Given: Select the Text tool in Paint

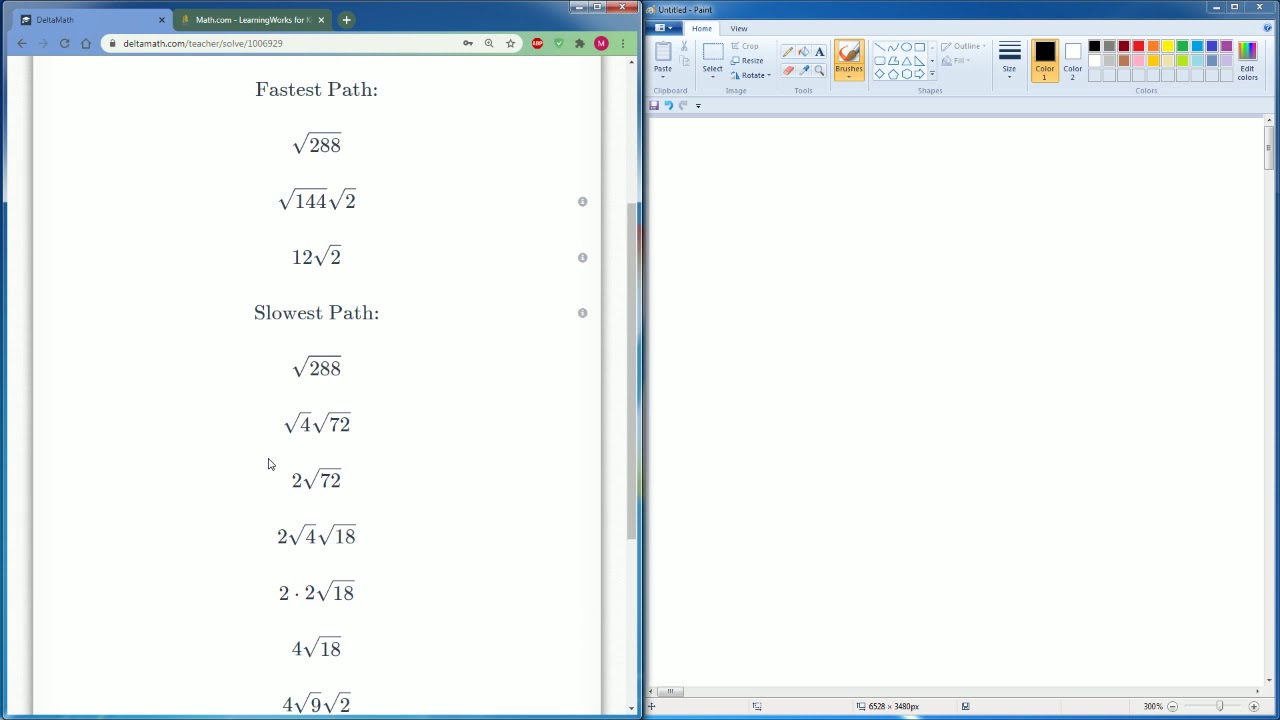Looking at the screenshot, I should pos(819,52).
